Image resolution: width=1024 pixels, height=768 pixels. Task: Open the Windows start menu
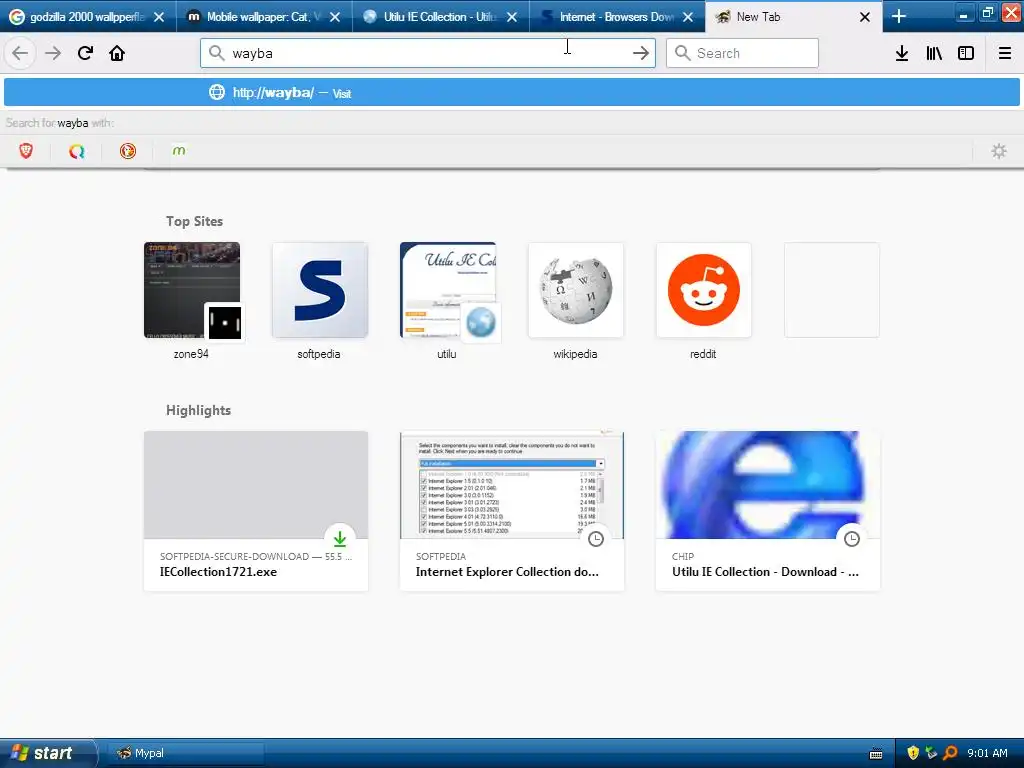[47, 753]
